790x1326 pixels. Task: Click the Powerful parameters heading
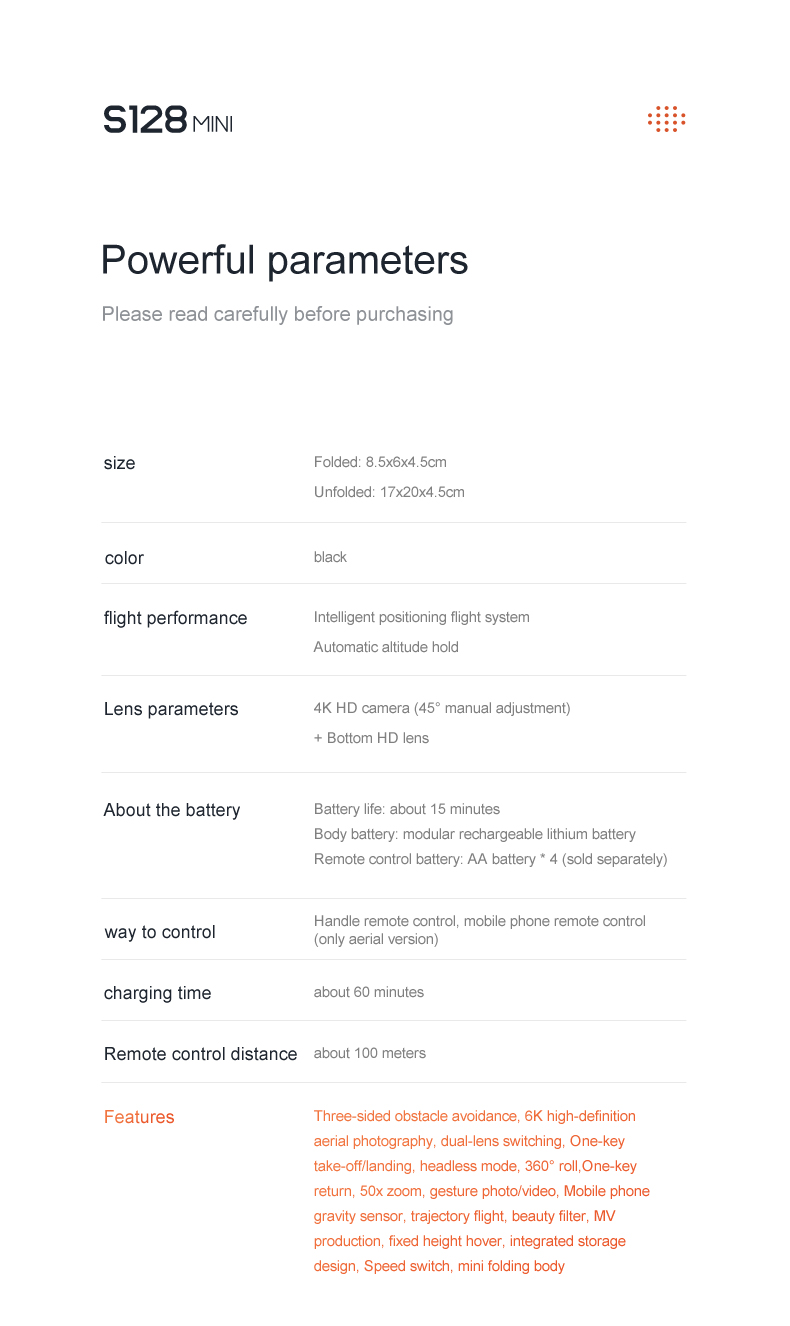coord(284,260)
